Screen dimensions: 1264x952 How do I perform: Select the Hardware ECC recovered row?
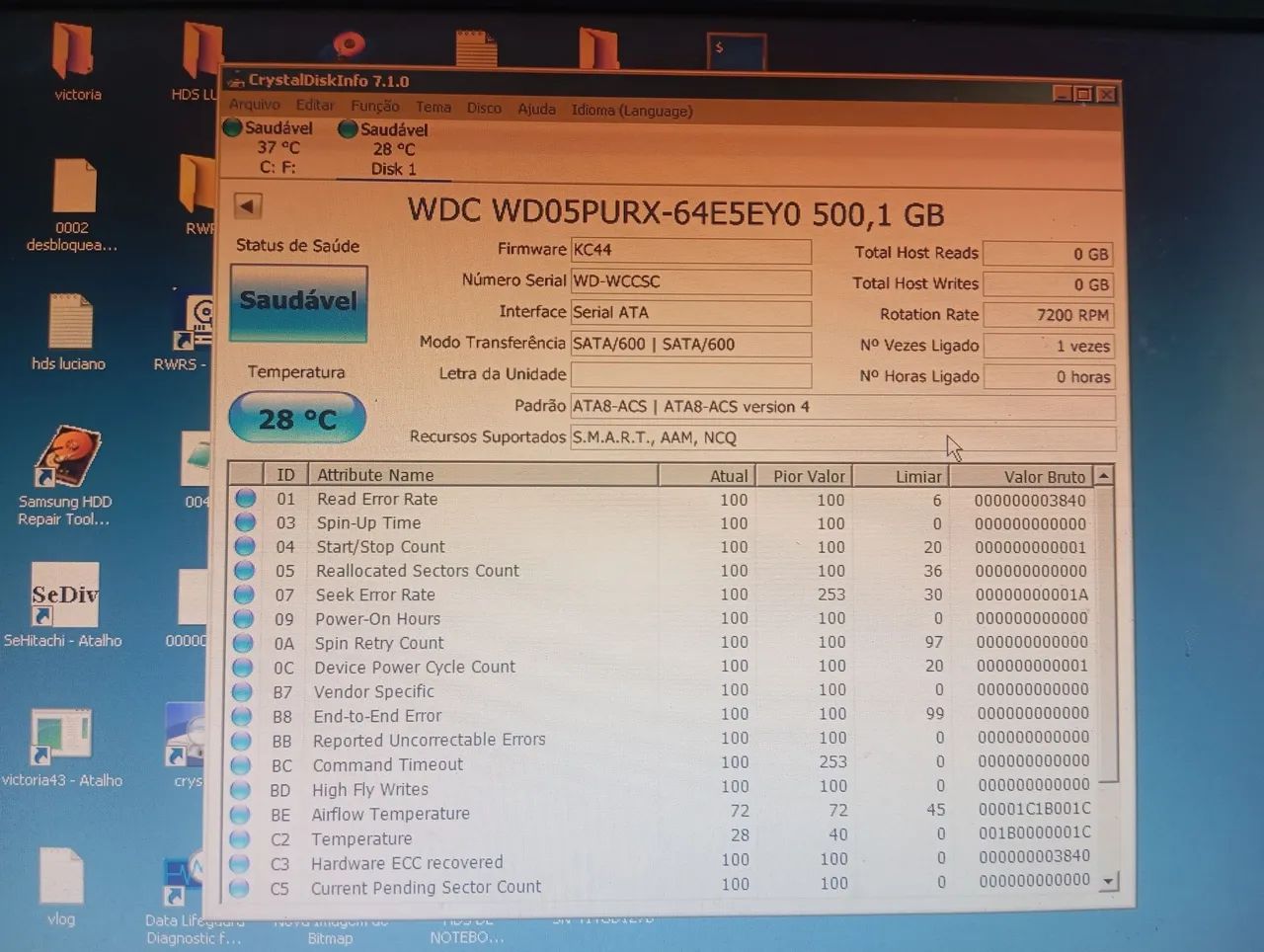(663, 862)
